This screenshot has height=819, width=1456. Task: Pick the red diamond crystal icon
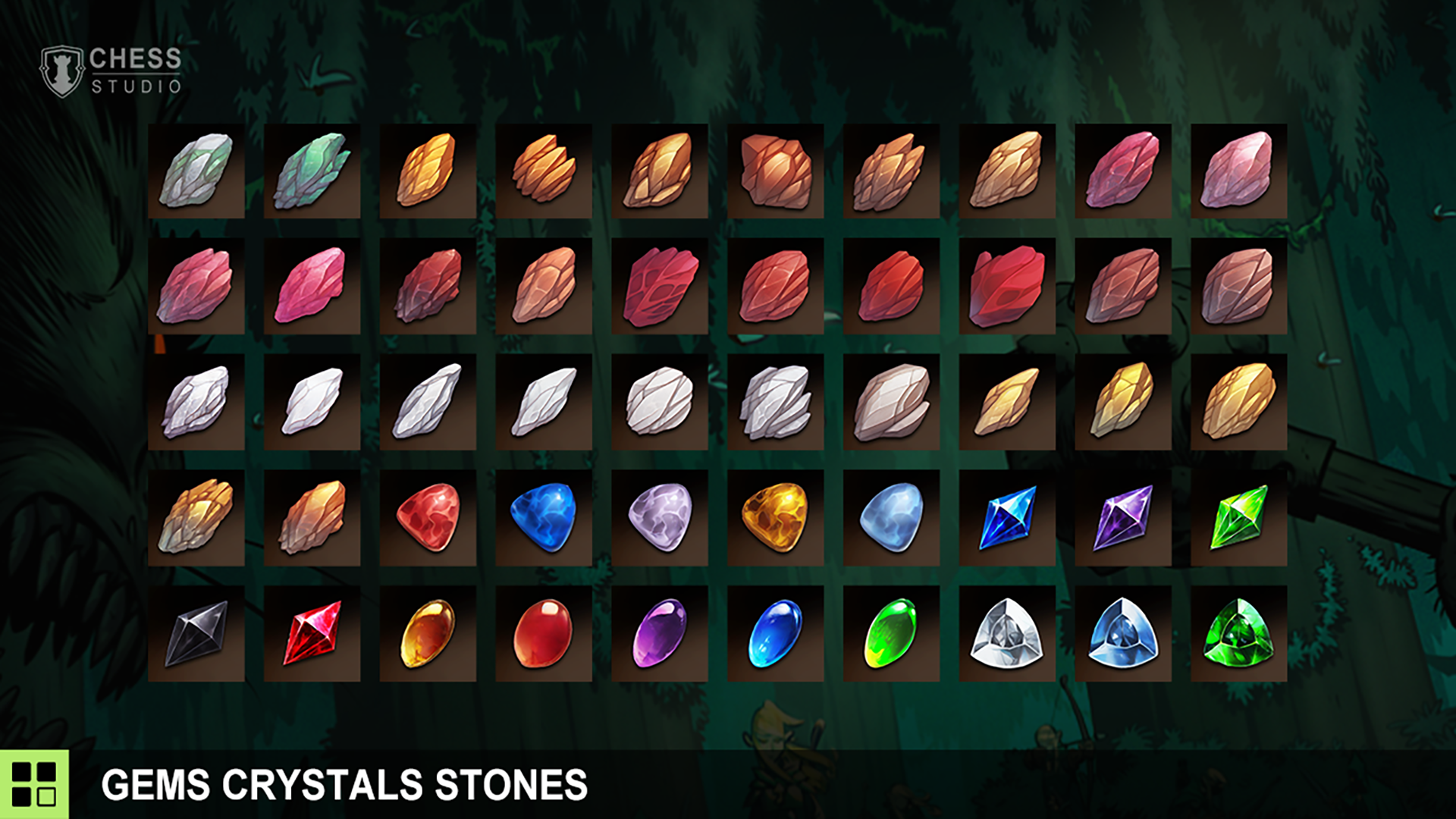(312, 633)
